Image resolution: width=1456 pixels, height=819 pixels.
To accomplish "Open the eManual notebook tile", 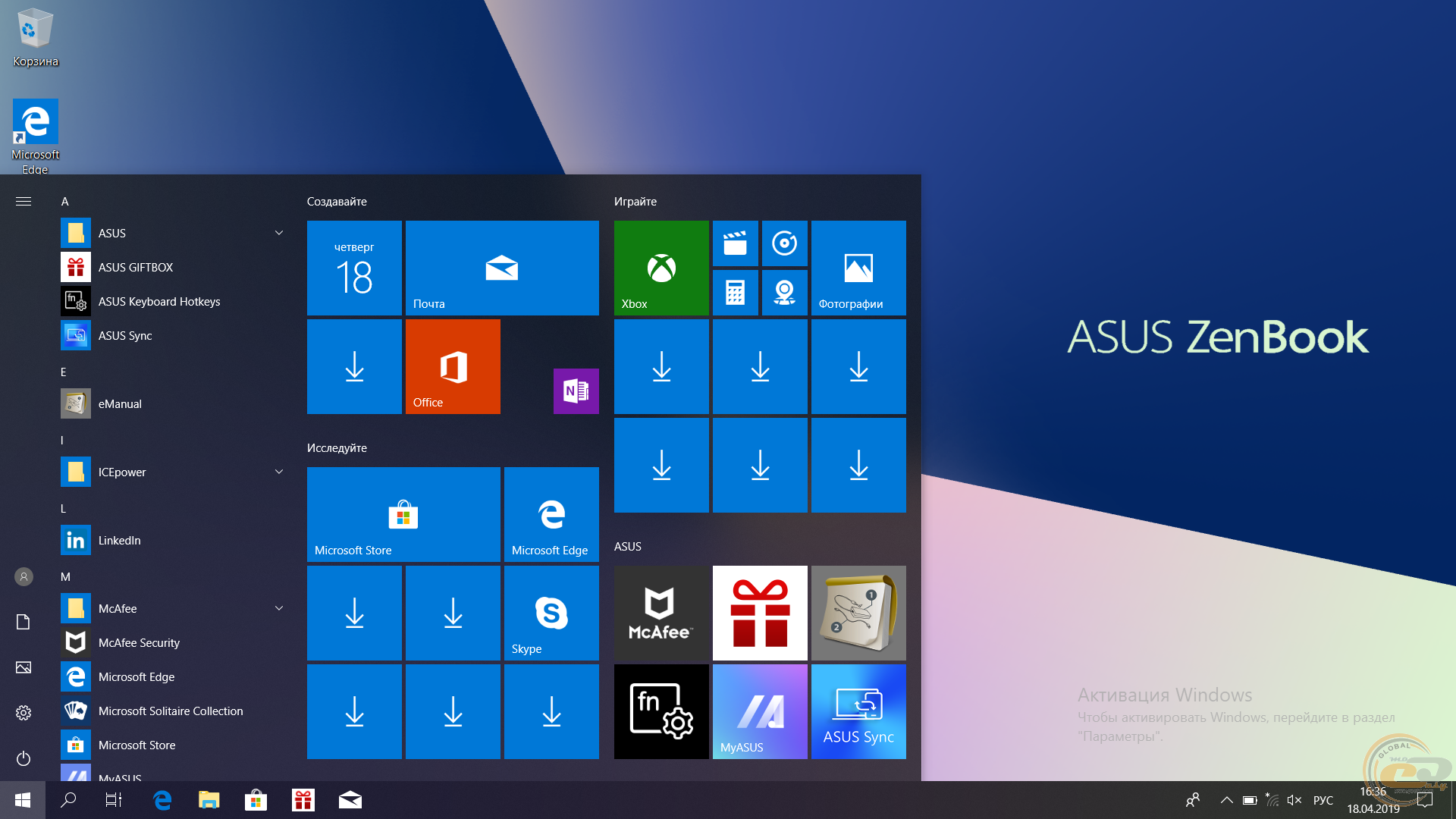I will click(x=858, y=613).
